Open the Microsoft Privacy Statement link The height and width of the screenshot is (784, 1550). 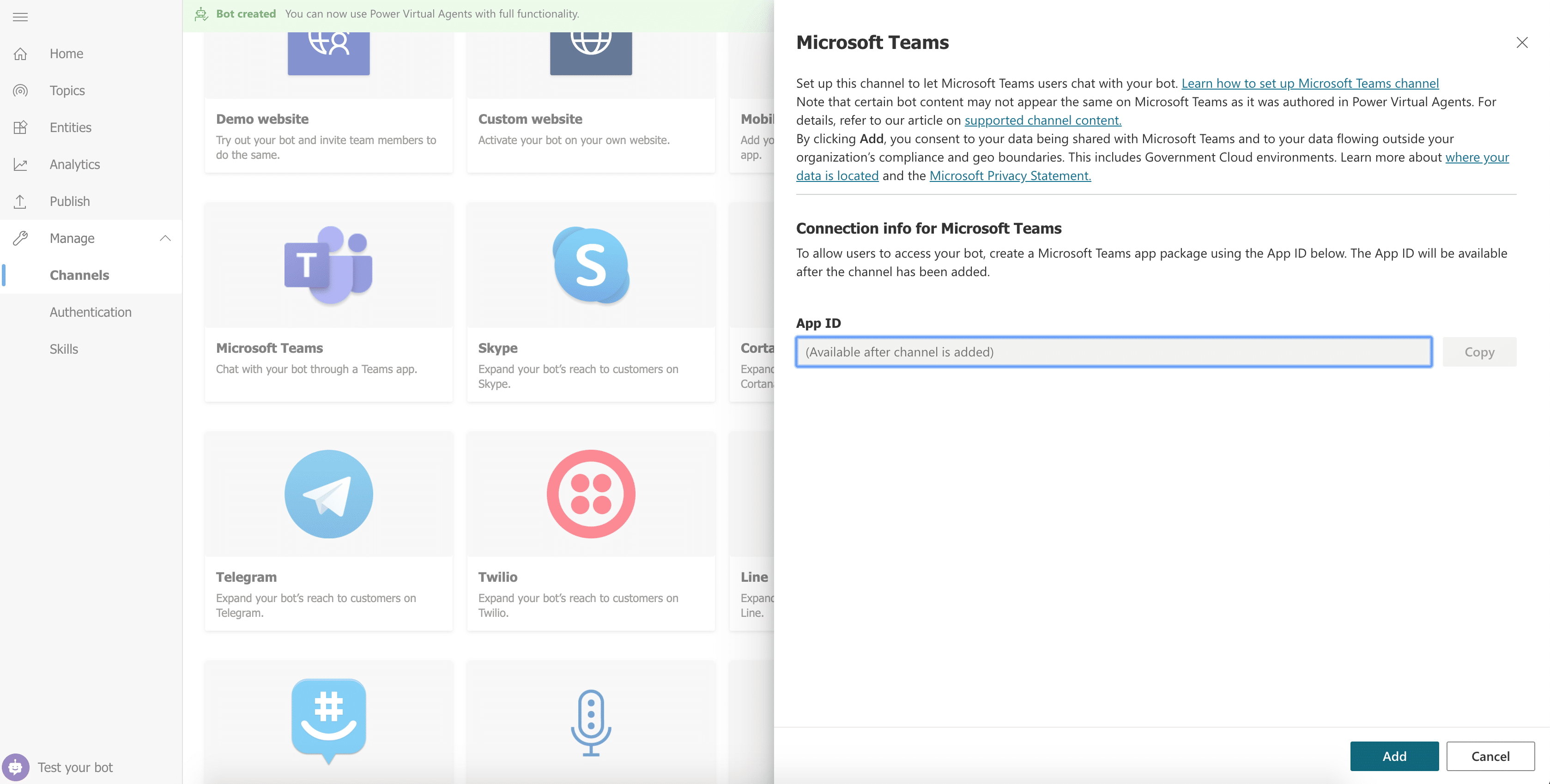[x=1010, y=175]
